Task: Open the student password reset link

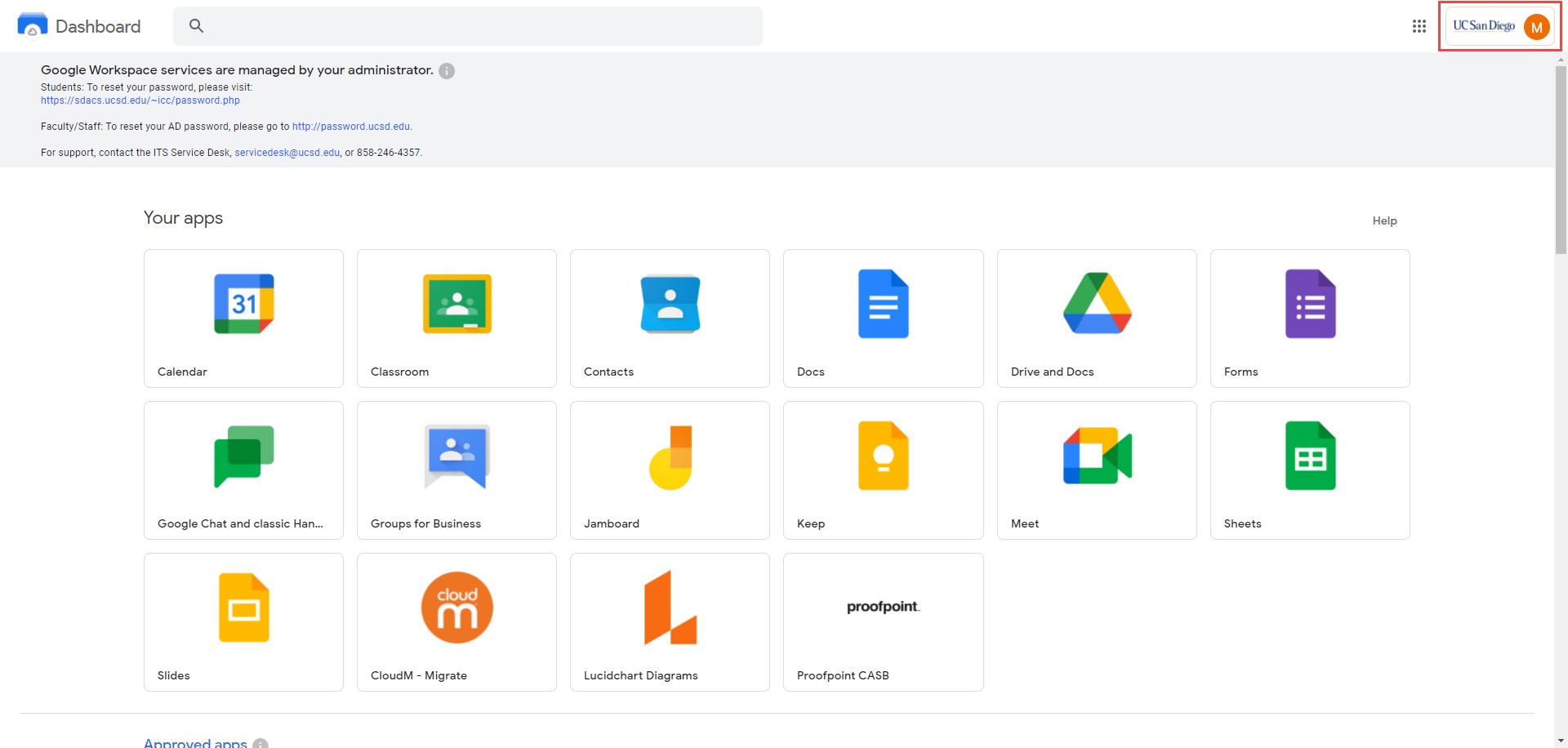Action: 140,100
